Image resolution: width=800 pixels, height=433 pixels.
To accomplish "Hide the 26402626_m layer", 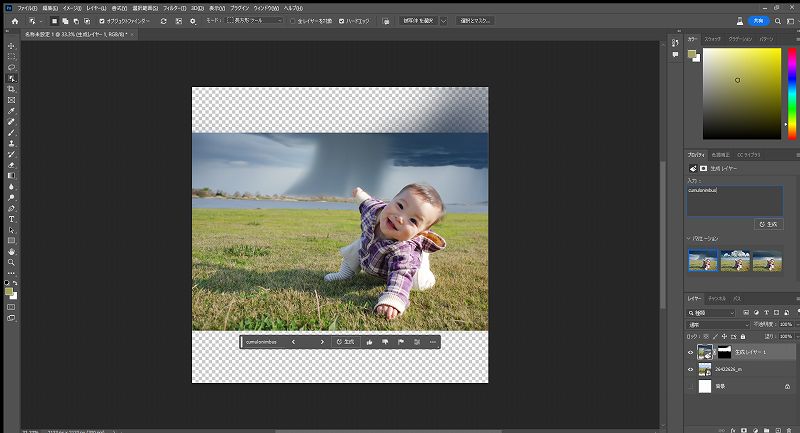I will coord(690,369).
